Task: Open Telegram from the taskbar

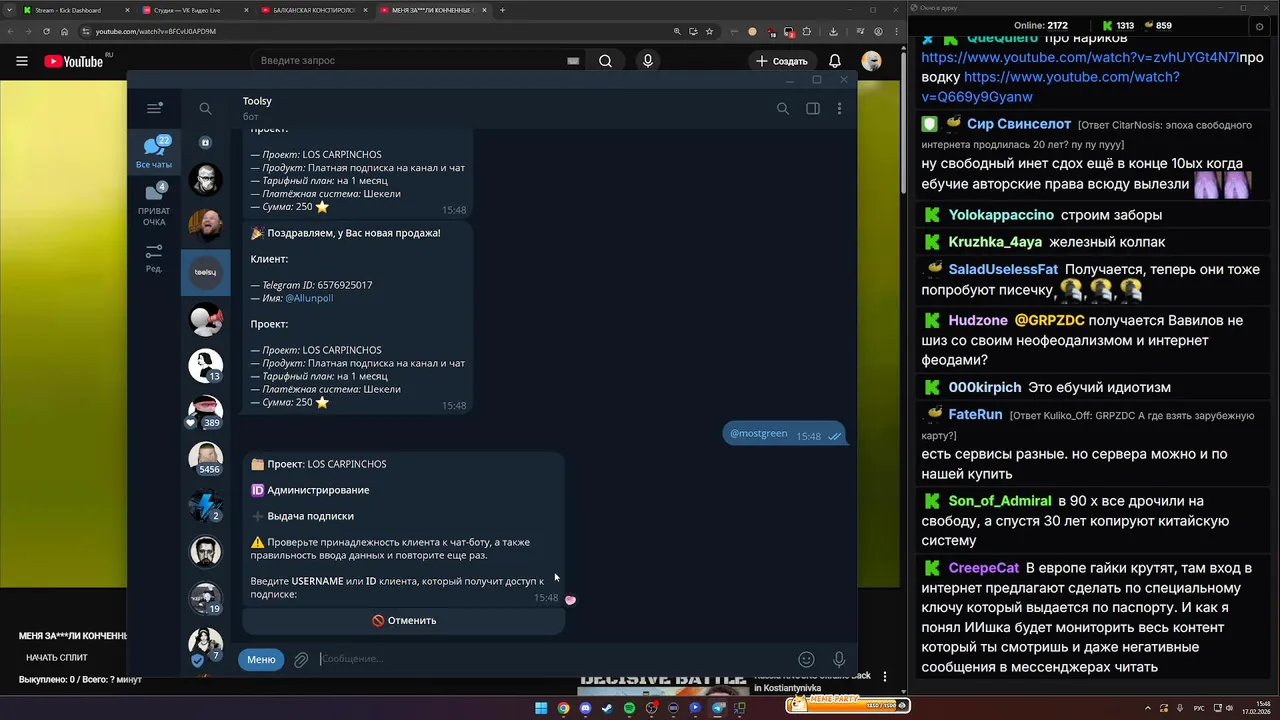Action: click(717, 708)
